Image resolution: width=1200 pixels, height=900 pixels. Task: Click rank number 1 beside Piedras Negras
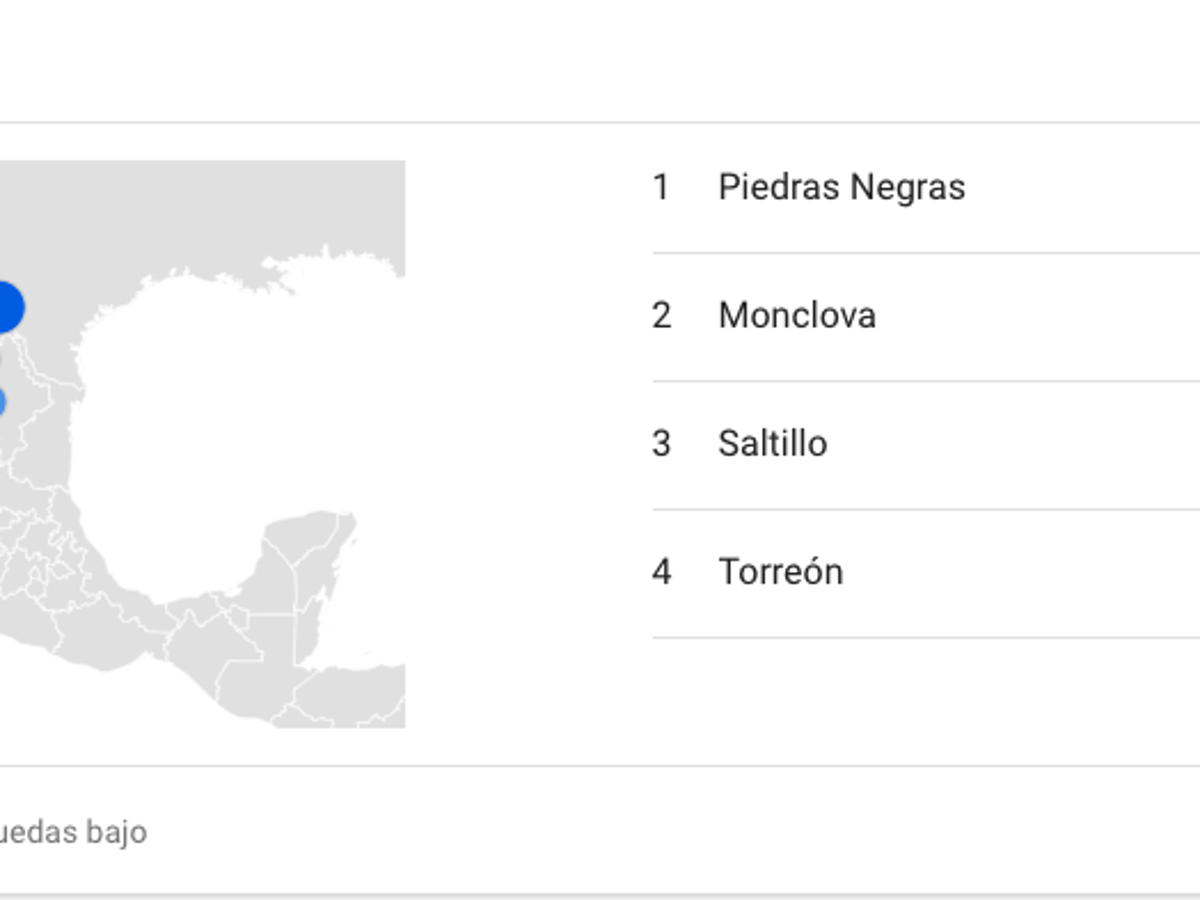pyautogui.click(x=662, y=187)
